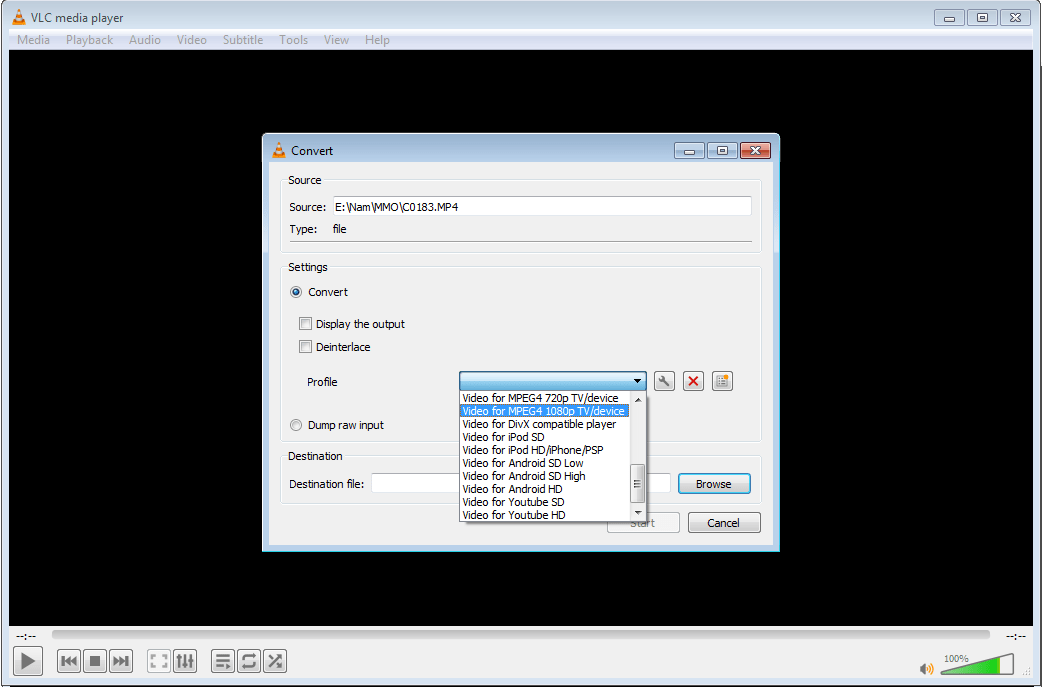Click profile list scroll-down arrow
This screenshot has width=1044, height=687.
638,513
